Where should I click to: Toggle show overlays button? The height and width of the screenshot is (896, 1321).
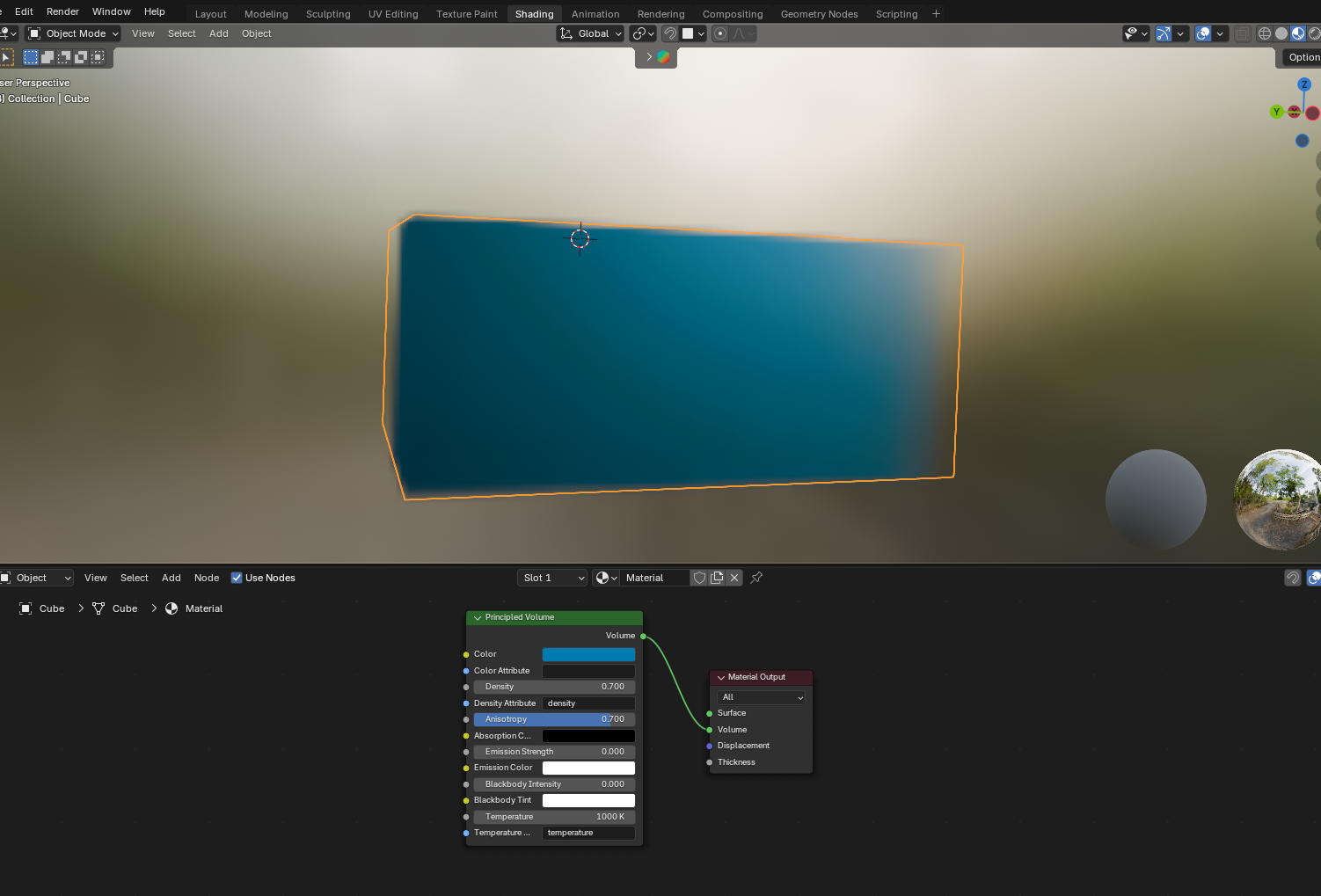click(1203, 33)
